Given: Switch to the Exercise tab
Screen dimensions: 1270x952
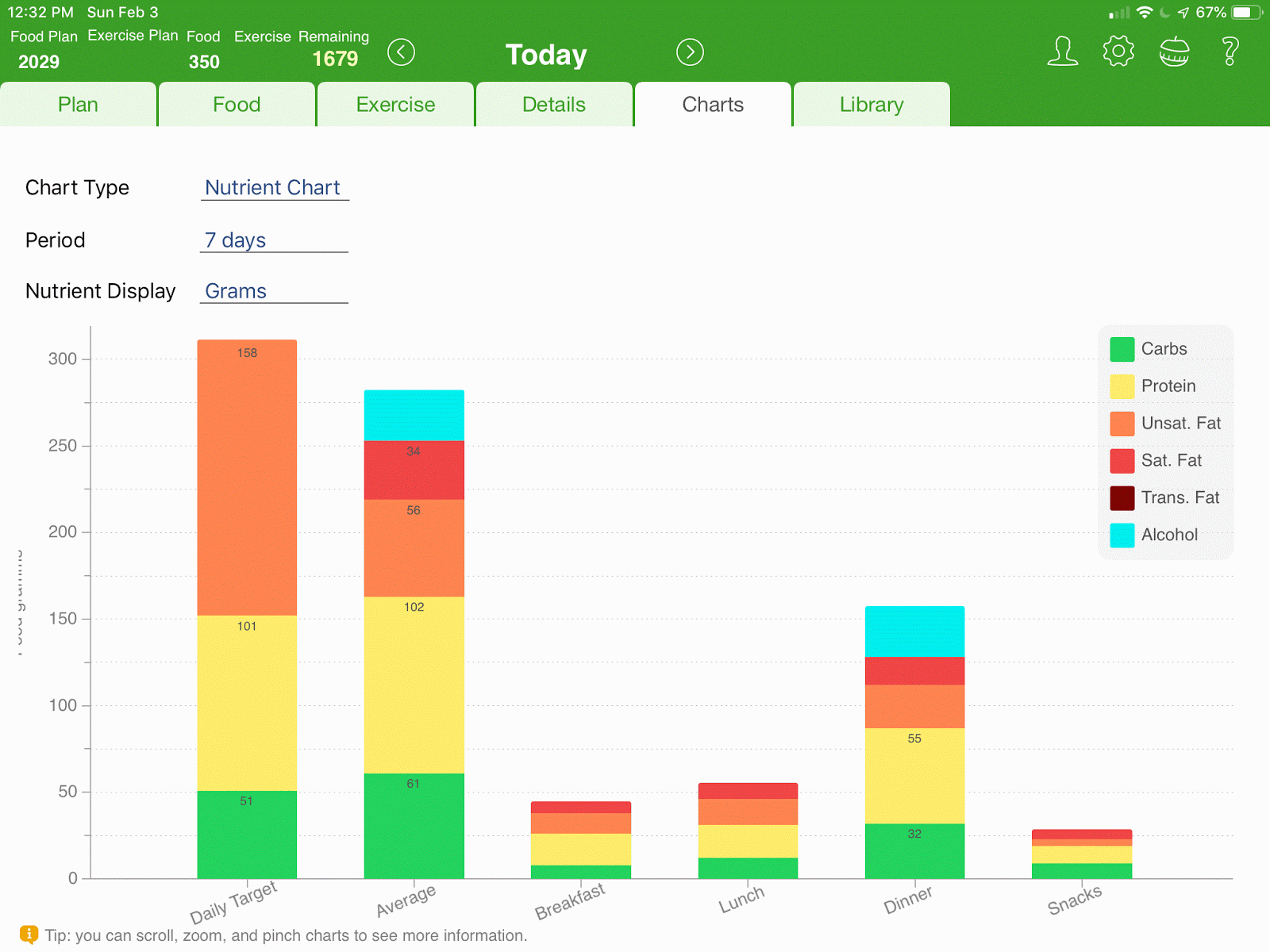Looking at the screenshot, I should point(395,104).
